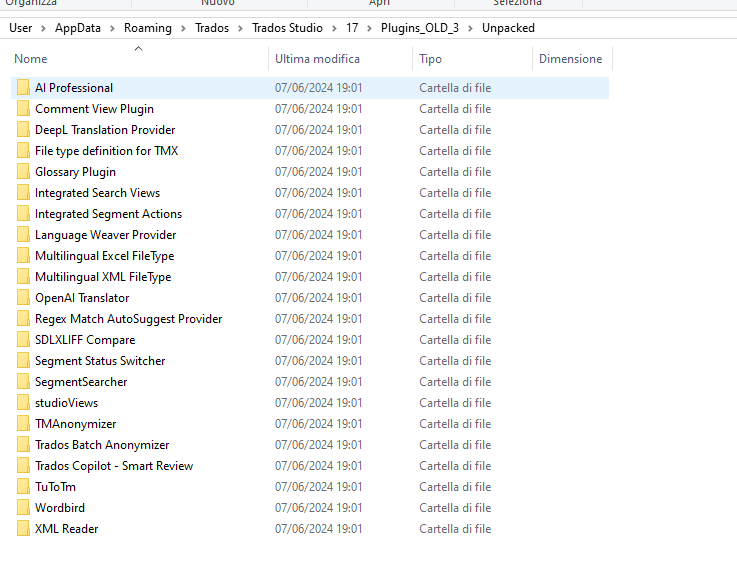Sort by the Tipo column header
Viewport: 737px width, 587px height.
[431, 59]
